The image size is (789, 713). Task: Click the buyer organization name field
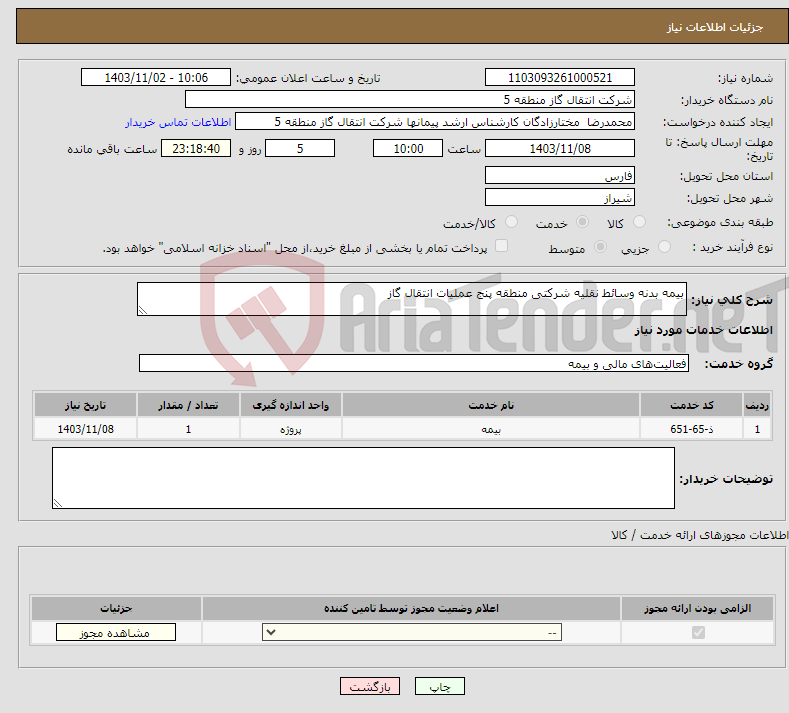pos(410,99)
